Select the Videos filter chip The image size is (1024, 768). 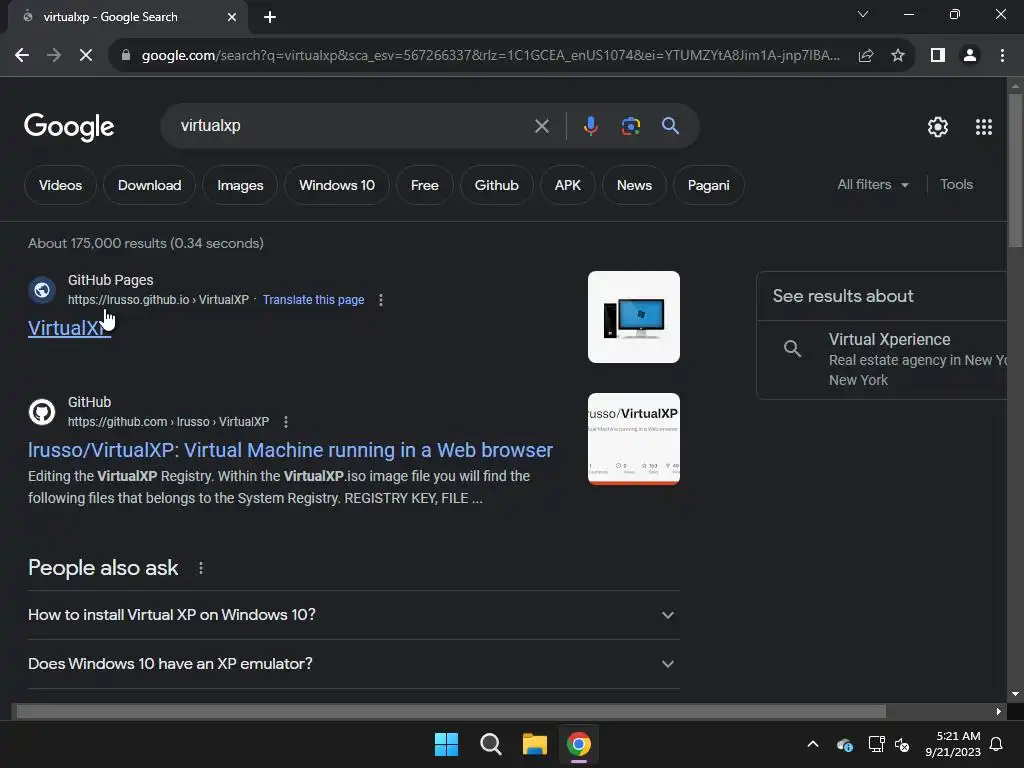pos(60,185)
